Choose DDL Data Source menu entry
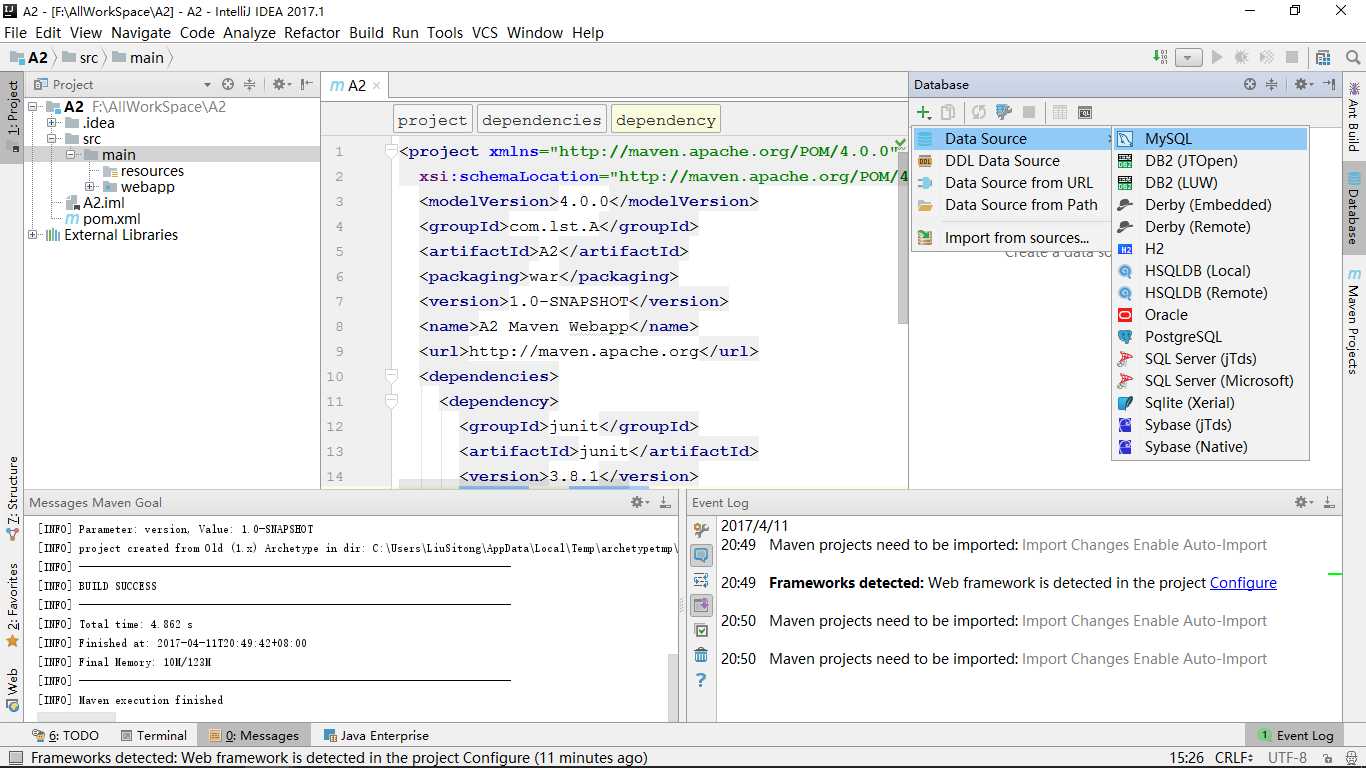Viewport: 1366px width, 768px height. click(1012, 161)
